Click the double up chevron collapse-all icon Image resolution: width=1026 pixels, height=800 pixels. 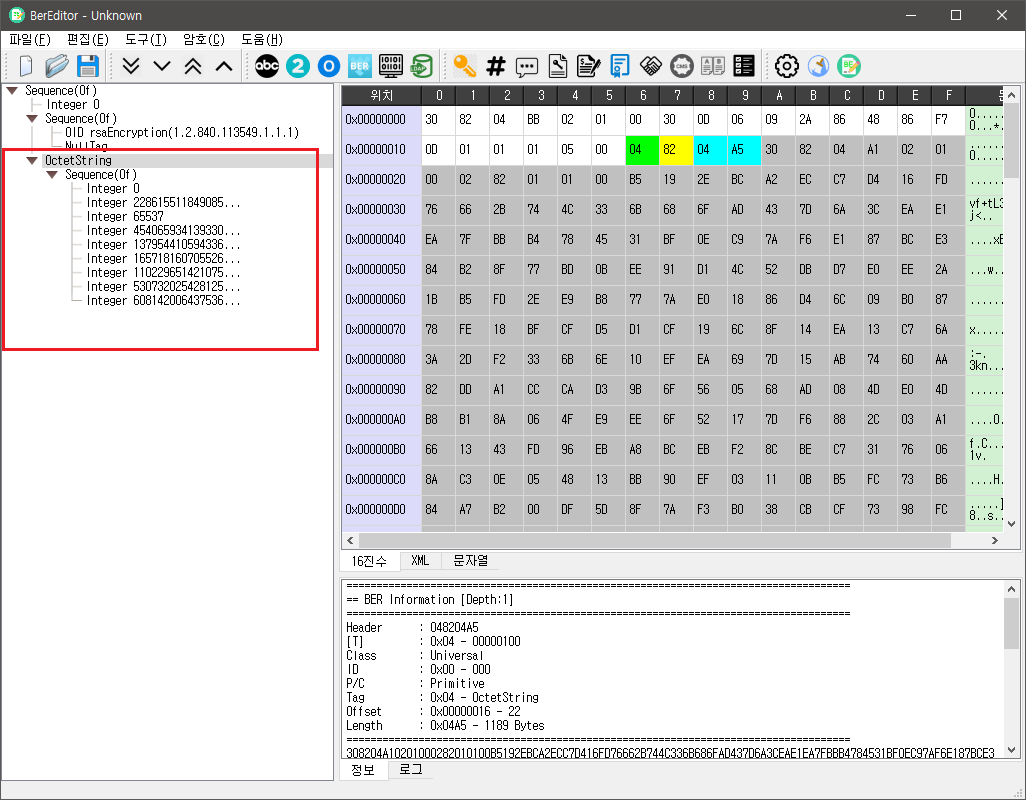tap(193, 66)
